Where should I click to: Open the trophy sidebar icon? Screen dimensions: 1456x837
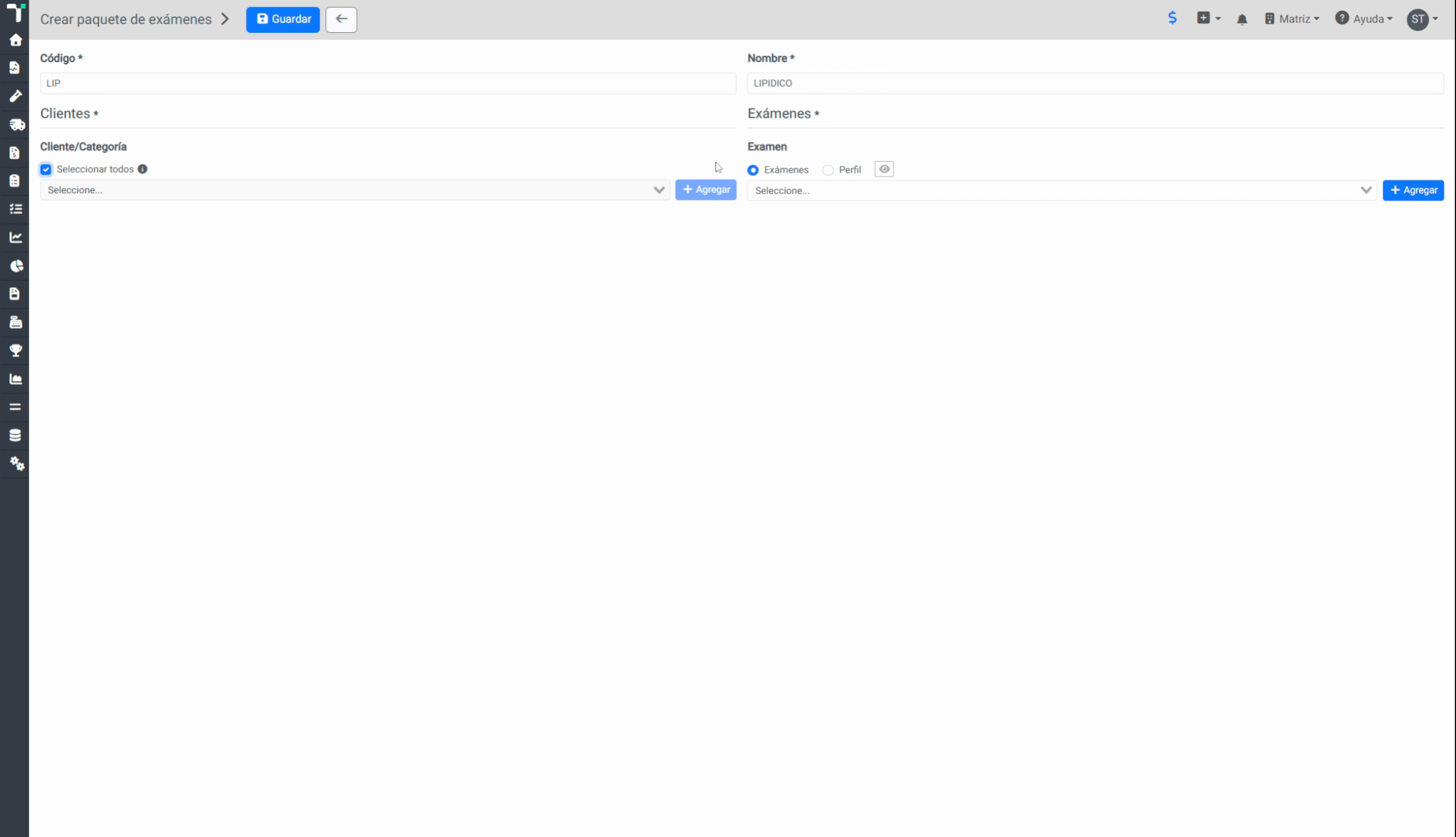coord(15,350)
